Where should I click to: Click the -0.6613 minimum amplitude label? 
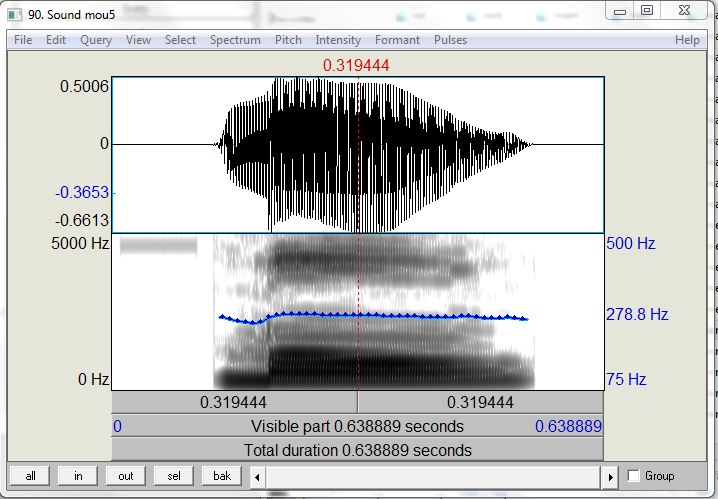82,221
